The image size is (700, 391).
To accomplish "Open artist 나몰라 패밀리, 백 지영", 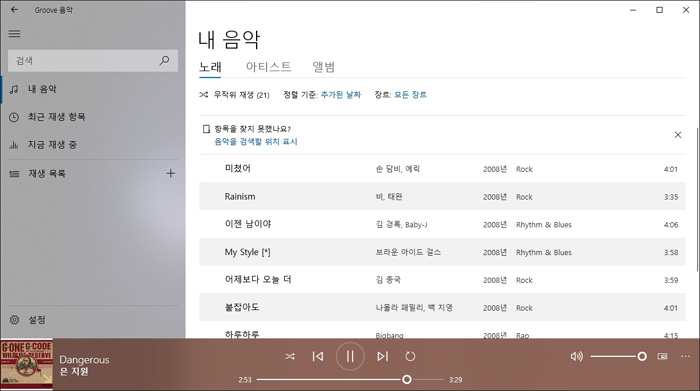I will point(414,308).
